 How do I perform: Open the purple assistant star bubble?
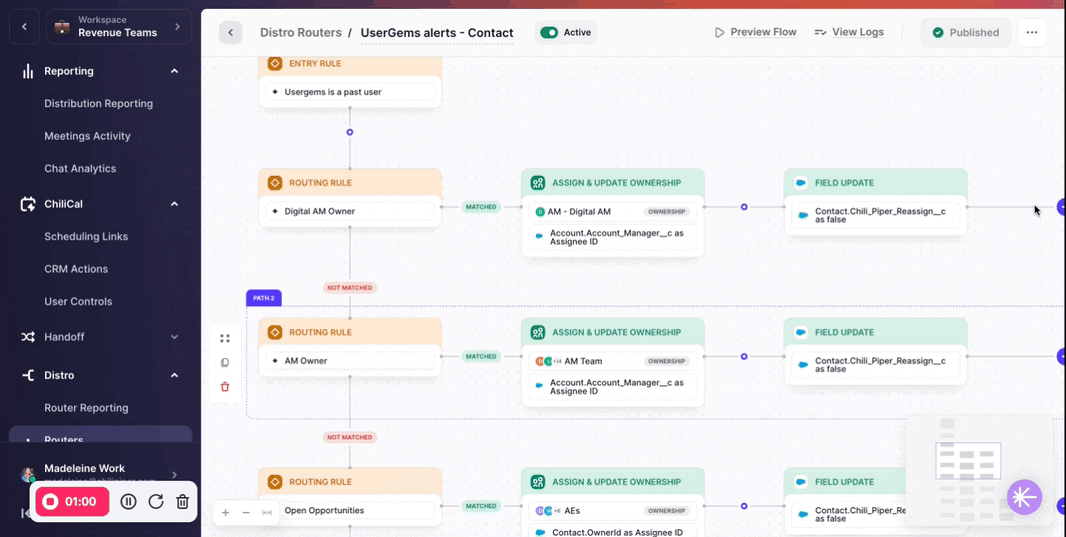(1025, 497)
